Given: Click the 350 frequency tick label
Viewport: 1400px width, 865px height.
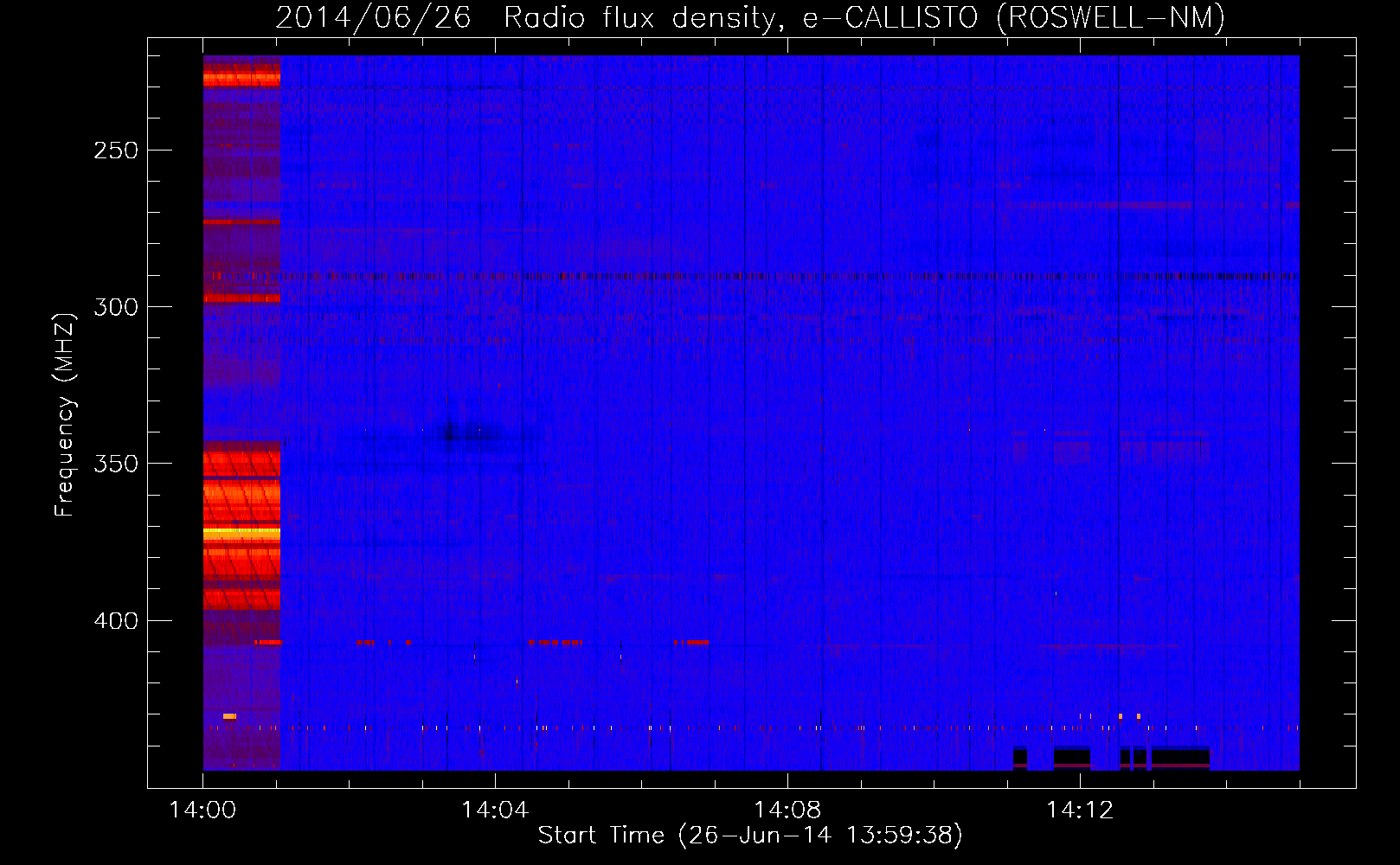Looking at the screenshot, I should tap(116, 464).
